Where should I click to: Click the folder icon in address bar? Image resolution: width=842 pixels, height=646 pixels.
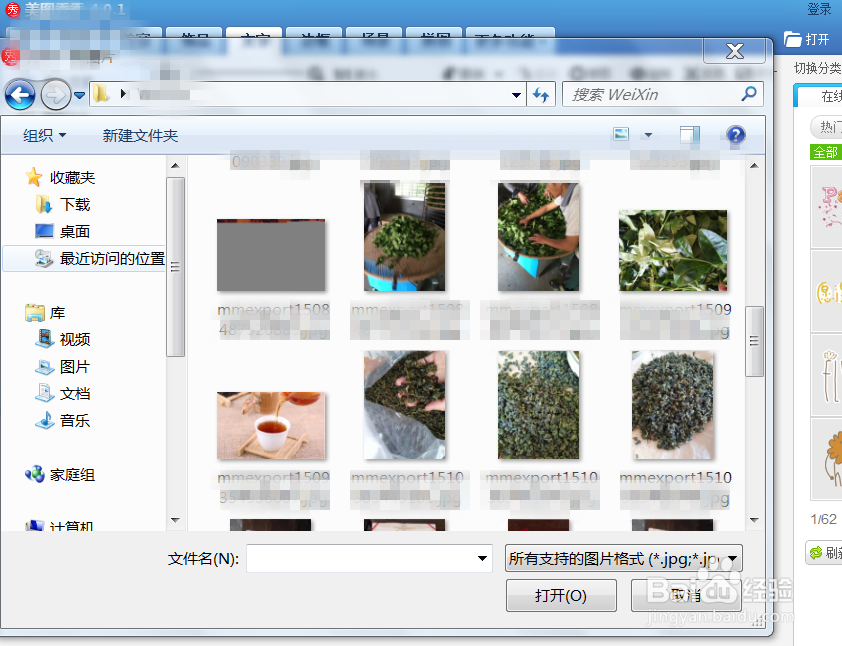[x=100, y=94]
